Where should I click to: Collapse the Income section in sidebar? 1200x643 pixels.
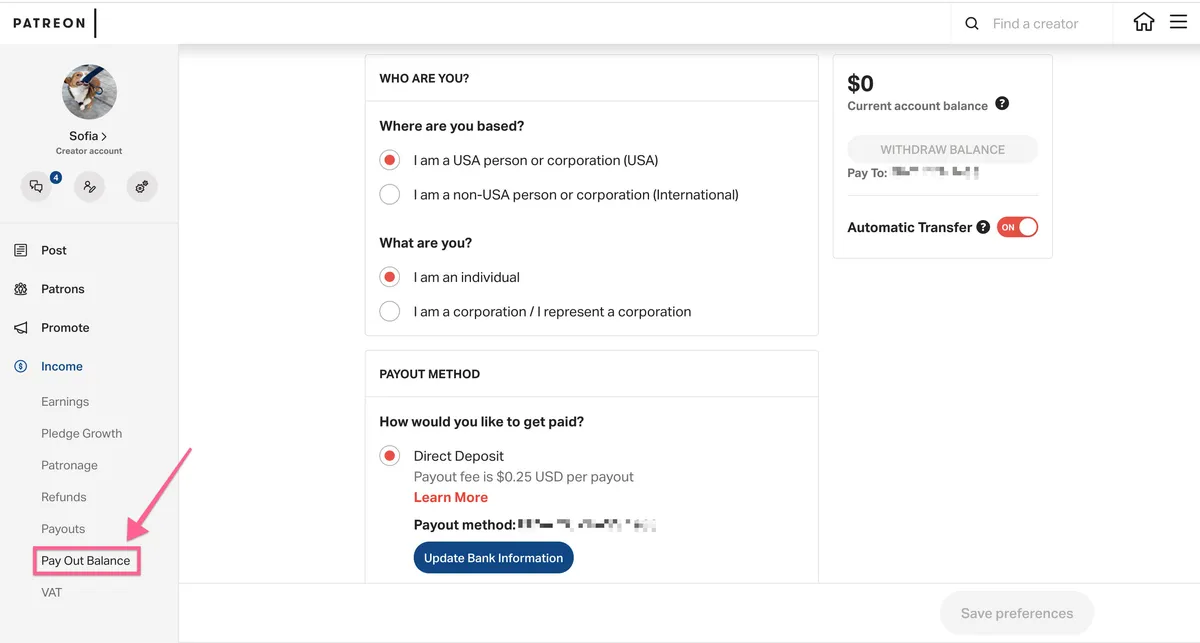61,367
